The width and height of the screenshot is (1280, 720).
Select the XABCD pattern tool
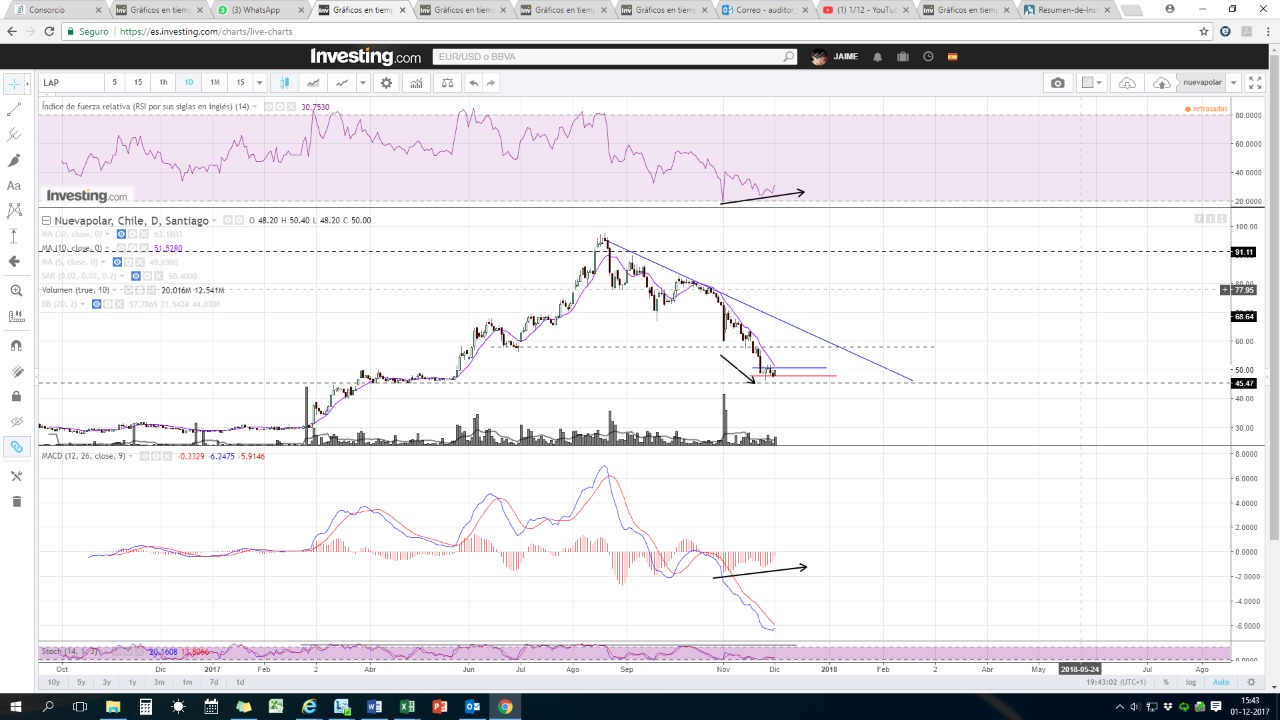14,210
